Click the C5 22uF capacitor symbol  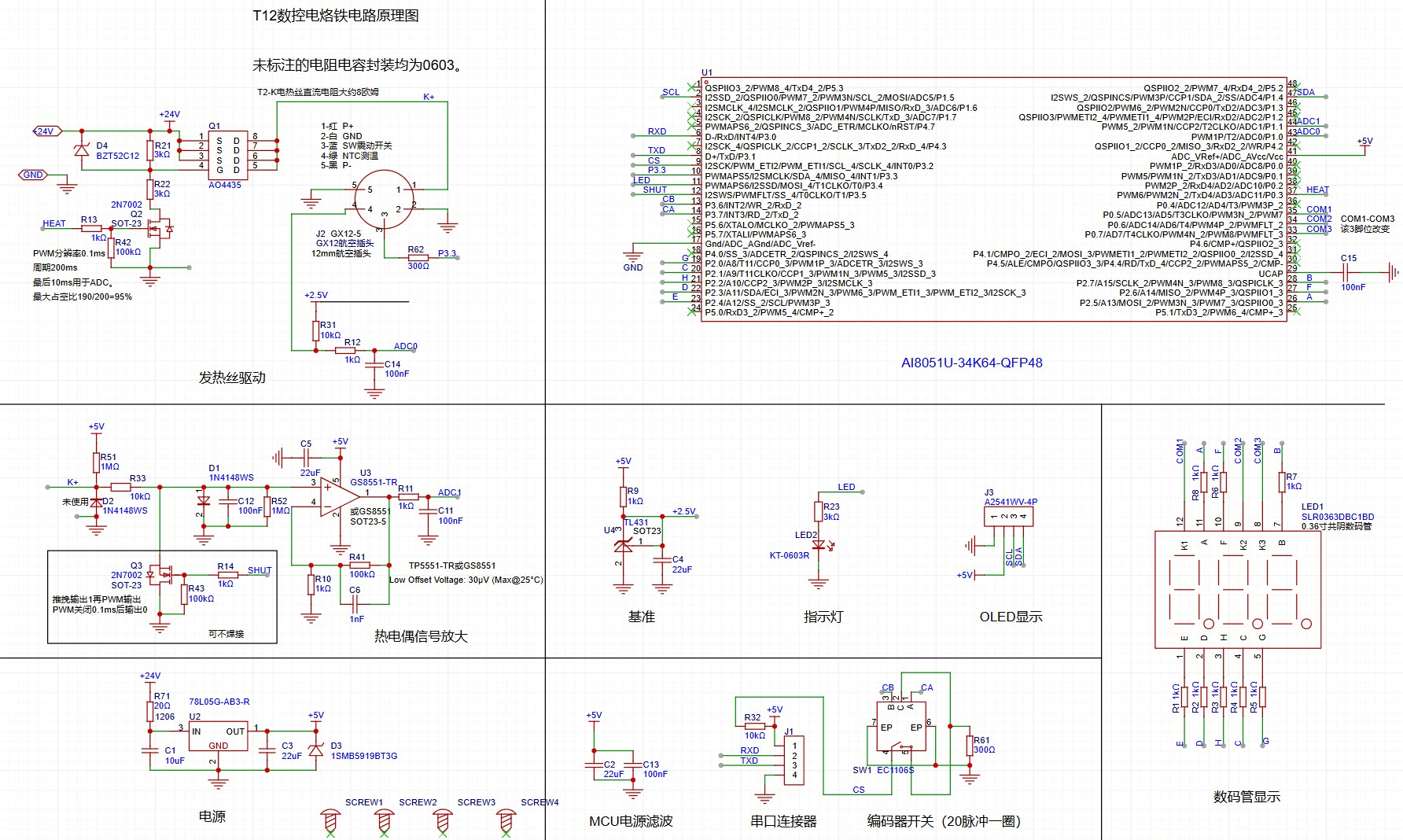pyautogui.click(x=307, y=458)
